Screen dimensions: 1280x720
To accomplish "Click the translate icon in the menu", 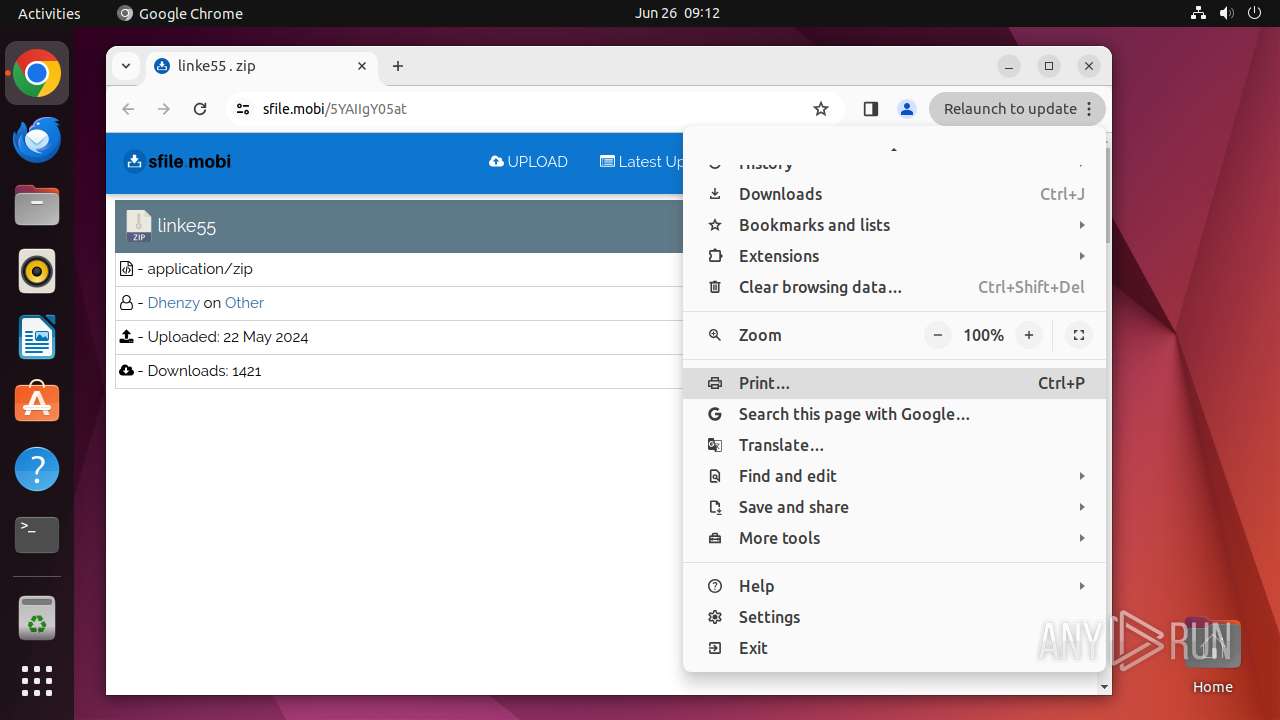I will click(x=715, y=445).
